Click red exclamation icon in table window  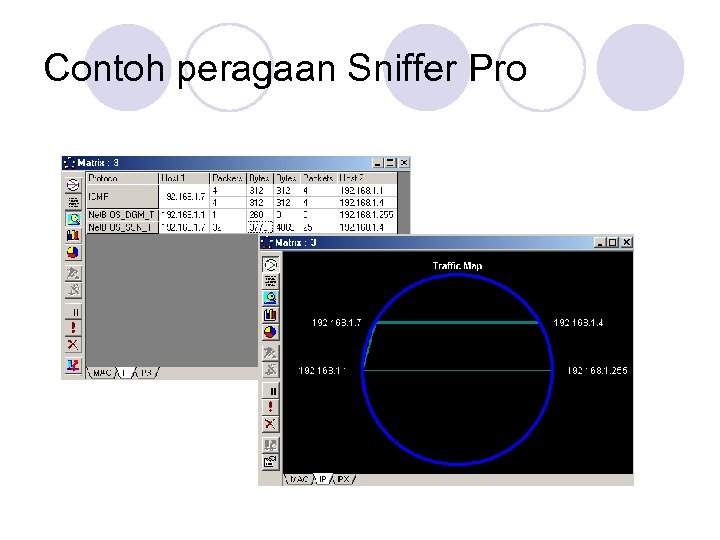point(73,328)
